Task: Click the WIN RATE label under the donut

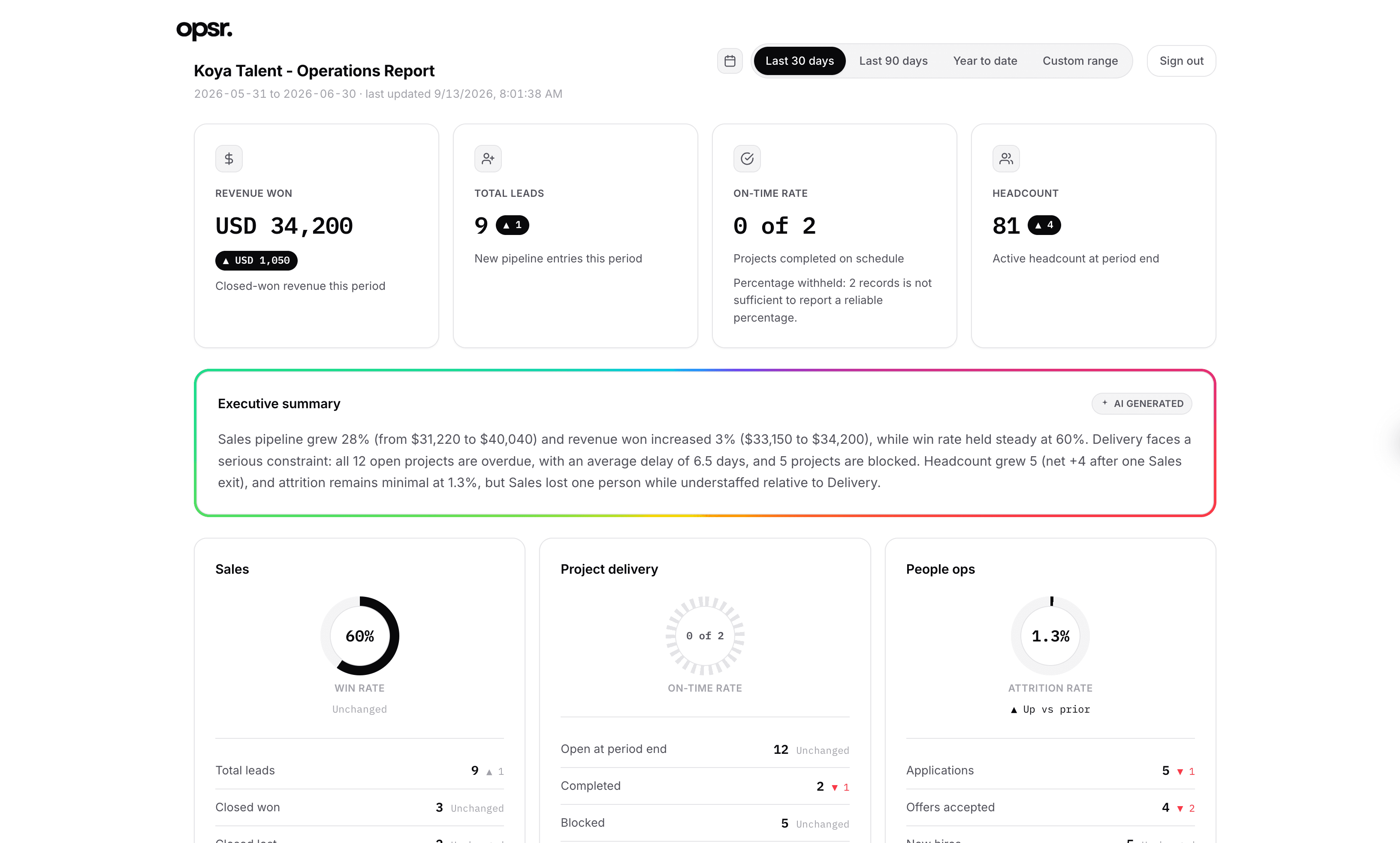Action: [x=360, y=688]
